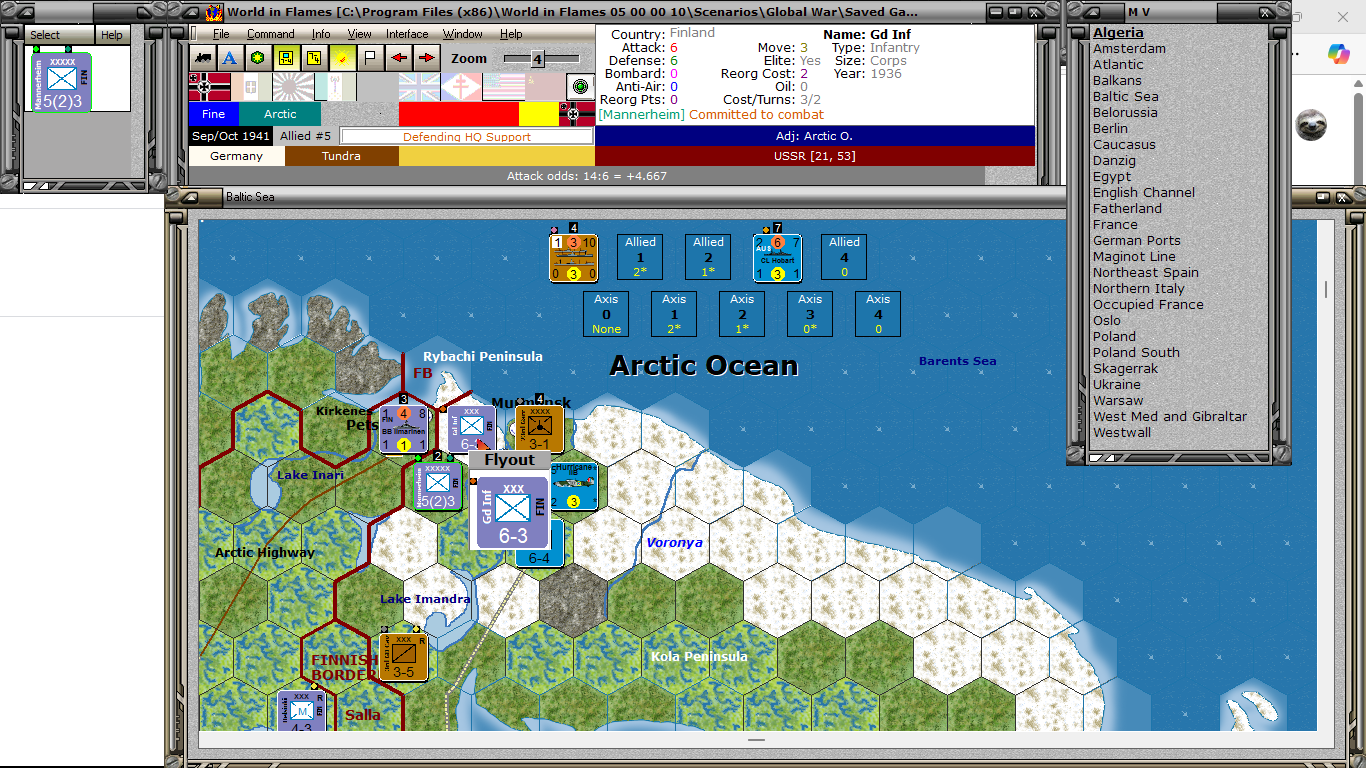Open the Help menu in menu bar
The image size is (1366, 768).
511,34
